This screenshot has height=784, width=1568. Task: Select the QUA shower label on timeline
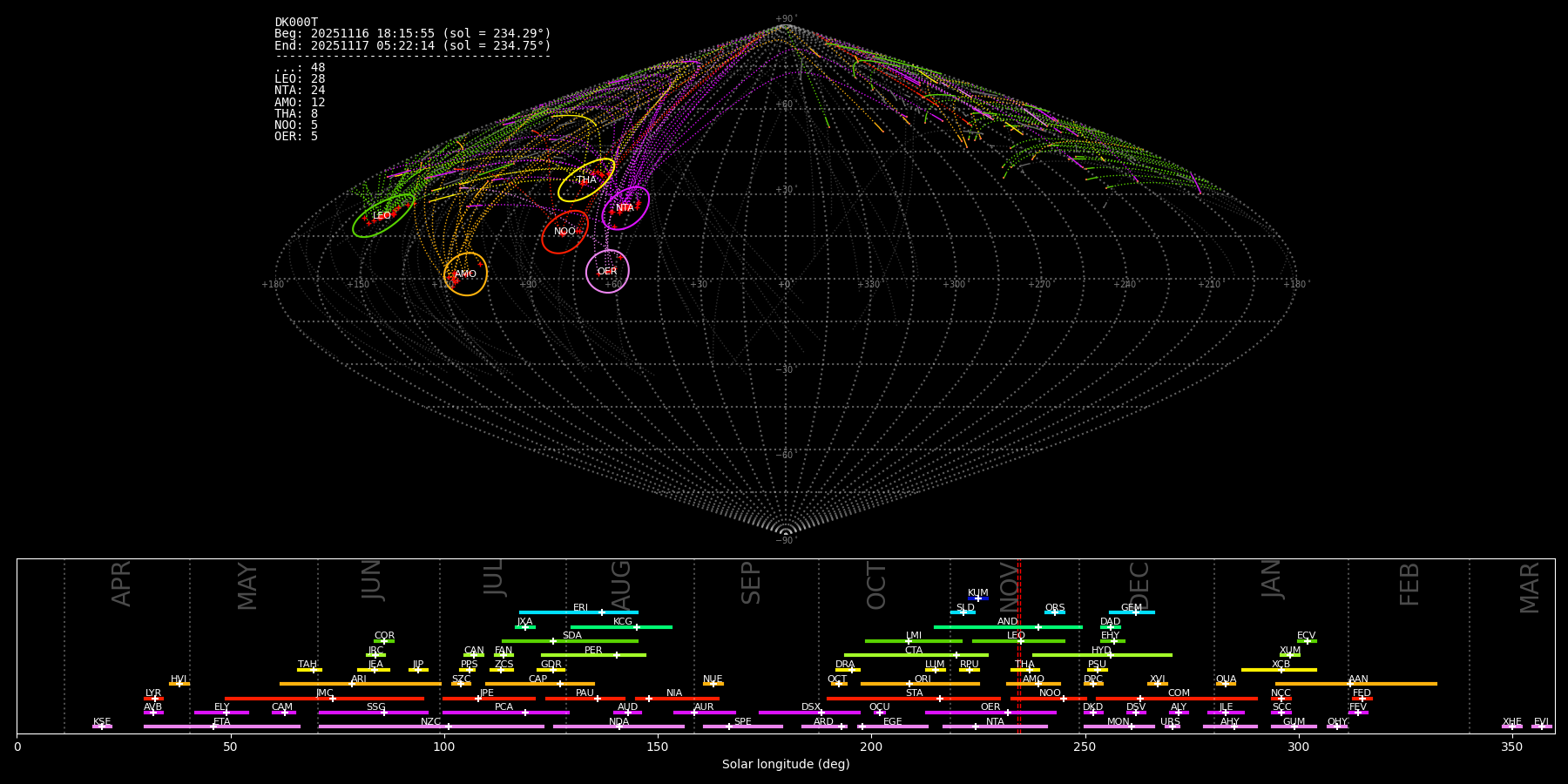pyautogui.click(x=1226, y=679)
